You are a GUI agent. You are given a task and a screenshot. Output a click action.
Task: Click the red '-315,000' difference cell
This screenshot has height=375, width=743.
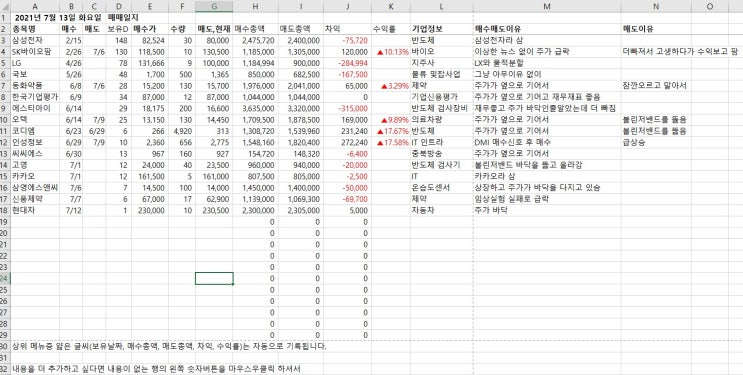click(x=347, y=109)
